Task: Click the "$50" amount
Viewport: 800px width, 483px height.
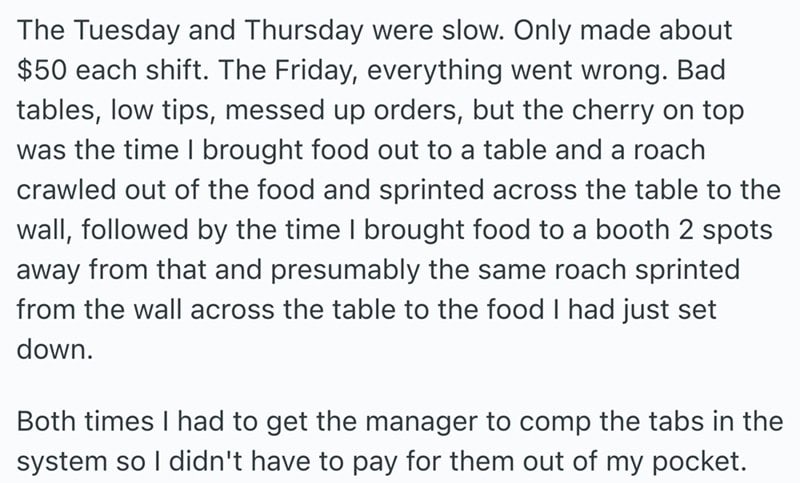Action: tap(41, 70)
